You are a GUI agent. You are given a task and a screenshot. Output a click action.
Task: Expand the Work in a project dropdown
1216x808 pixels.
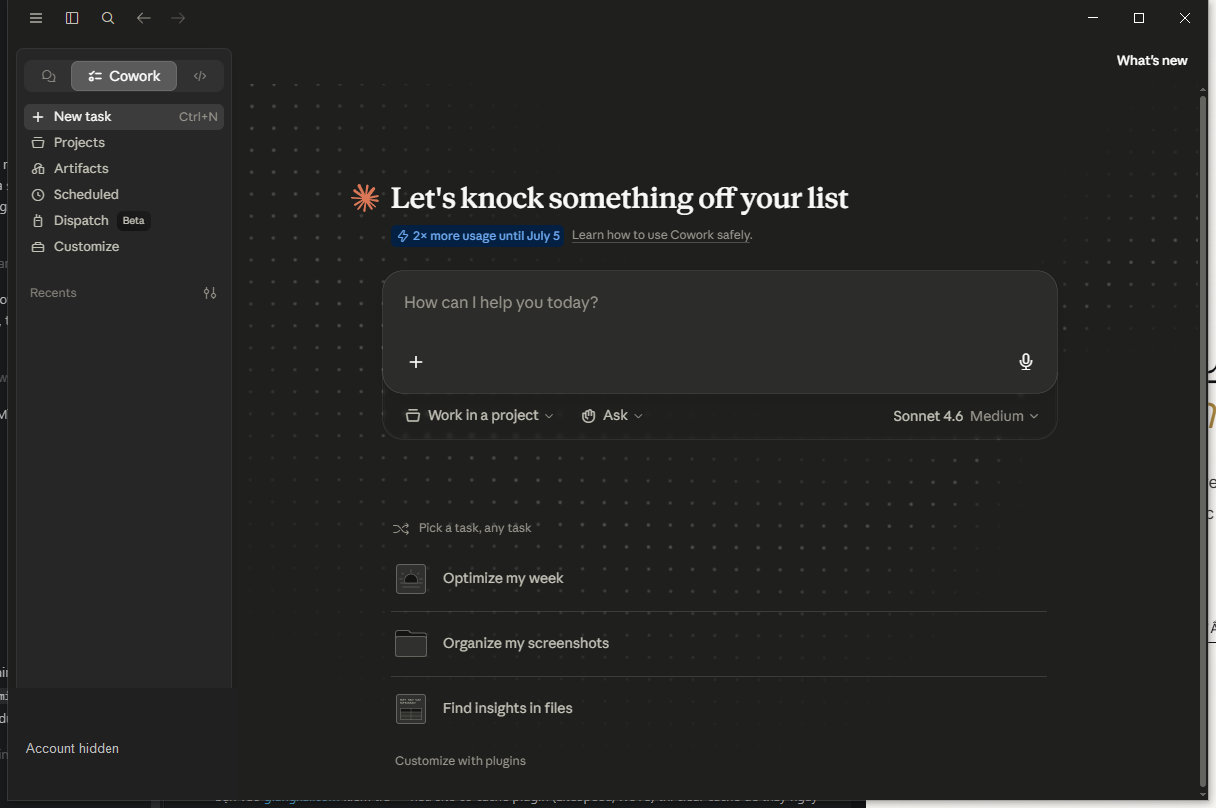(x=479, y=415)
